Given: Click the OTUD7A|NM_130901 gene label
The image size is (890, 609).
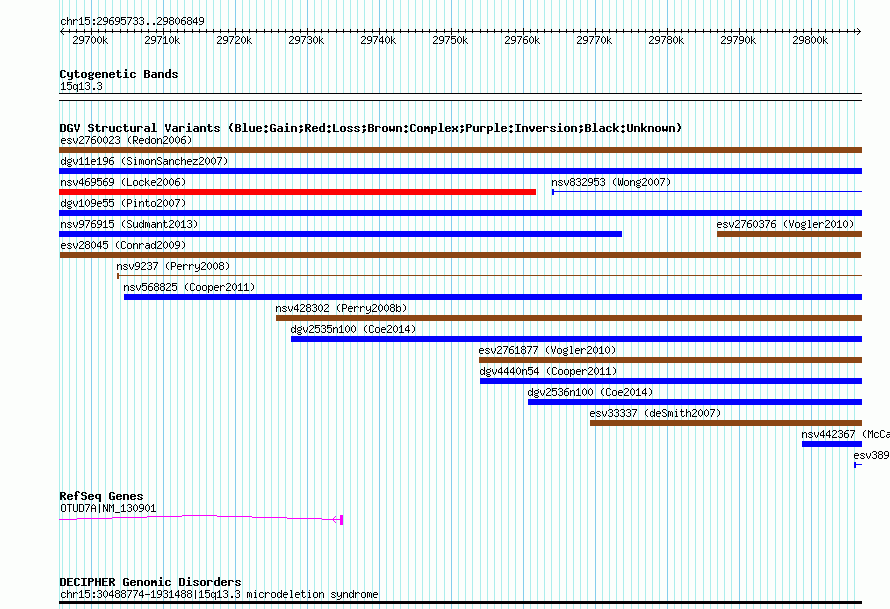Looking at the screenshot, I should tap(108, 509).
